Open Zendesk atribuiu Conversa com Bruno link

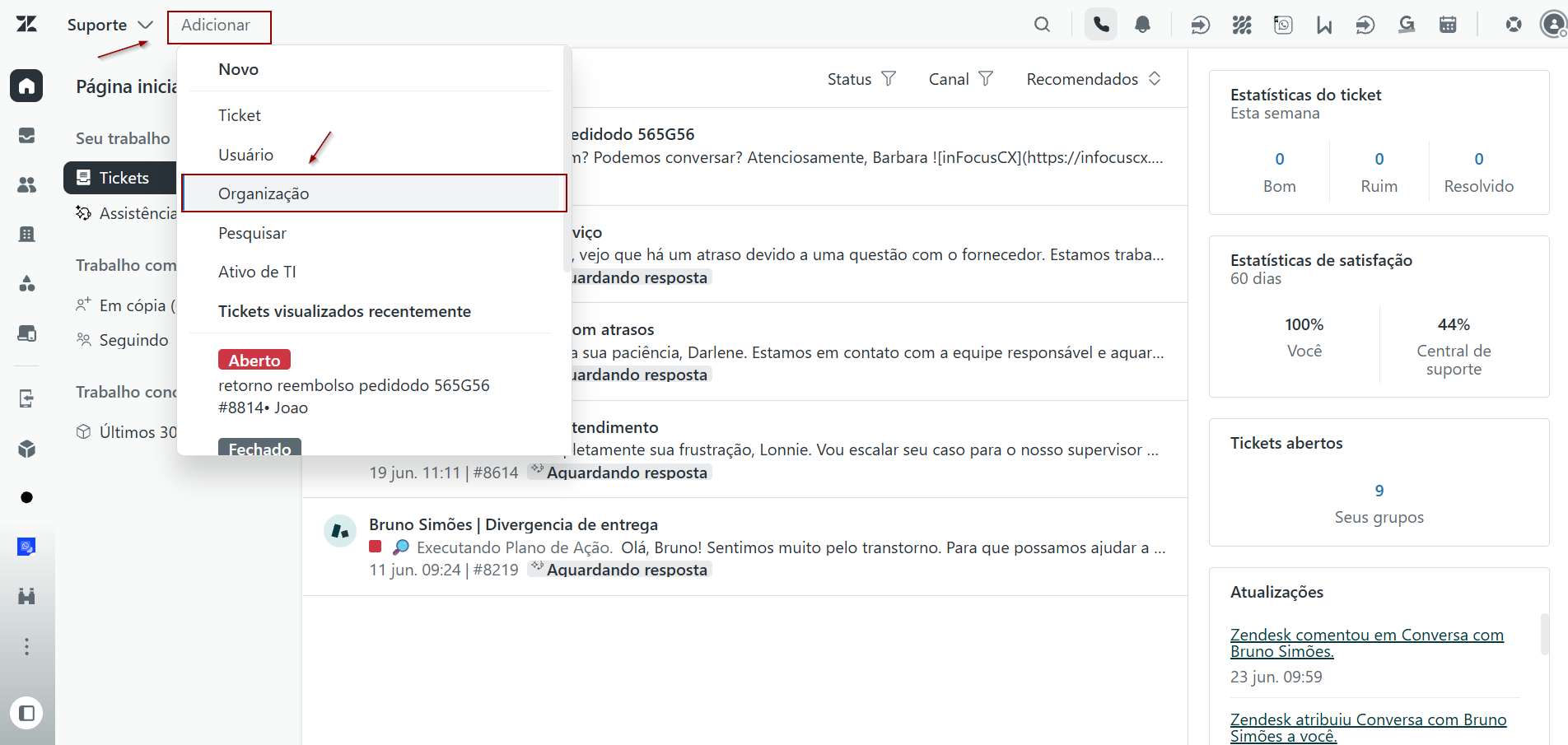coord(1368,728)
